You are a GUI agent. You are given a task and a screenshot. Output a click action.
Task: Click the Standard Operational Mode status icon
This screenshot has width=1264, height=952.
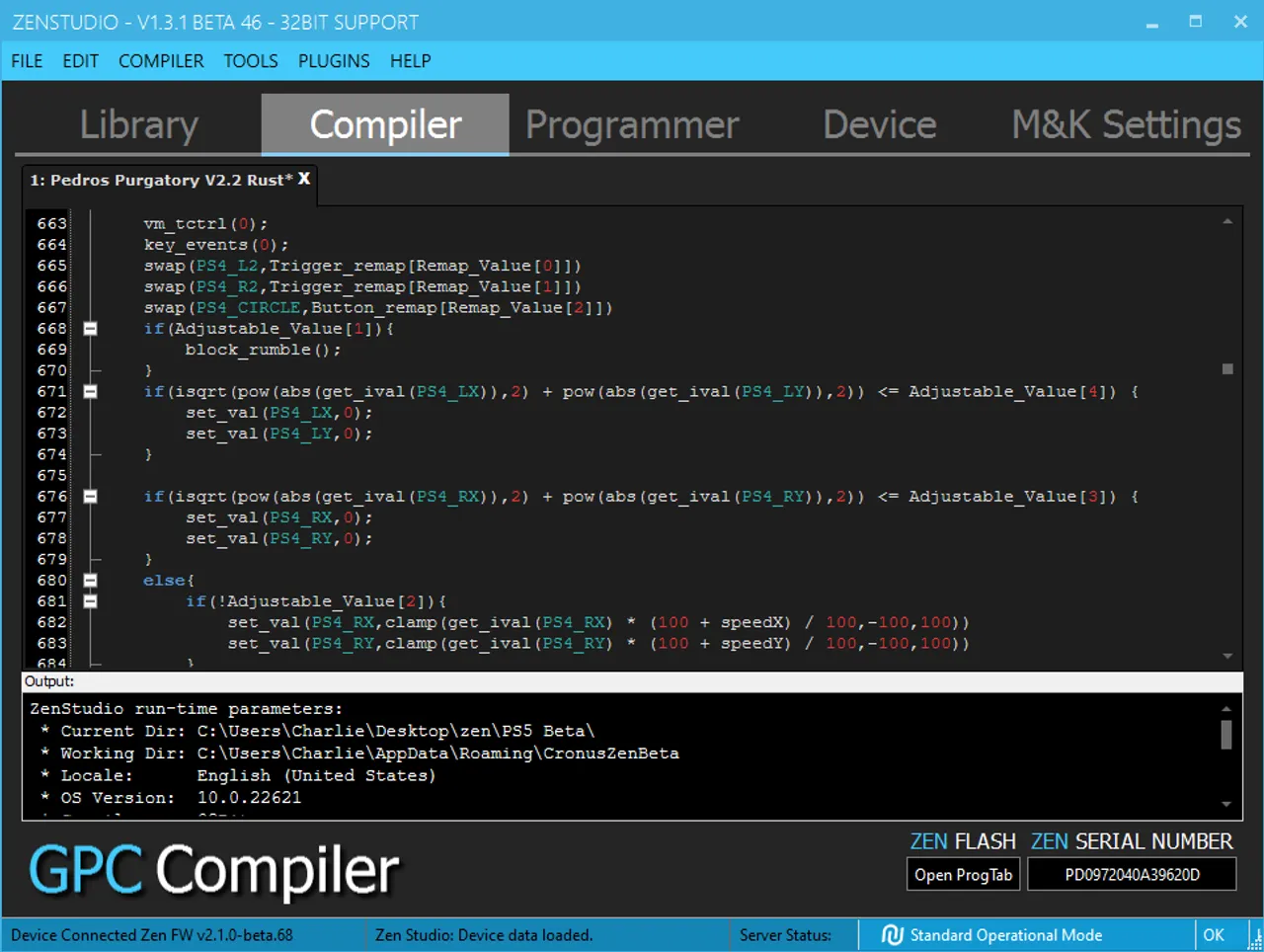click(892, 934)
